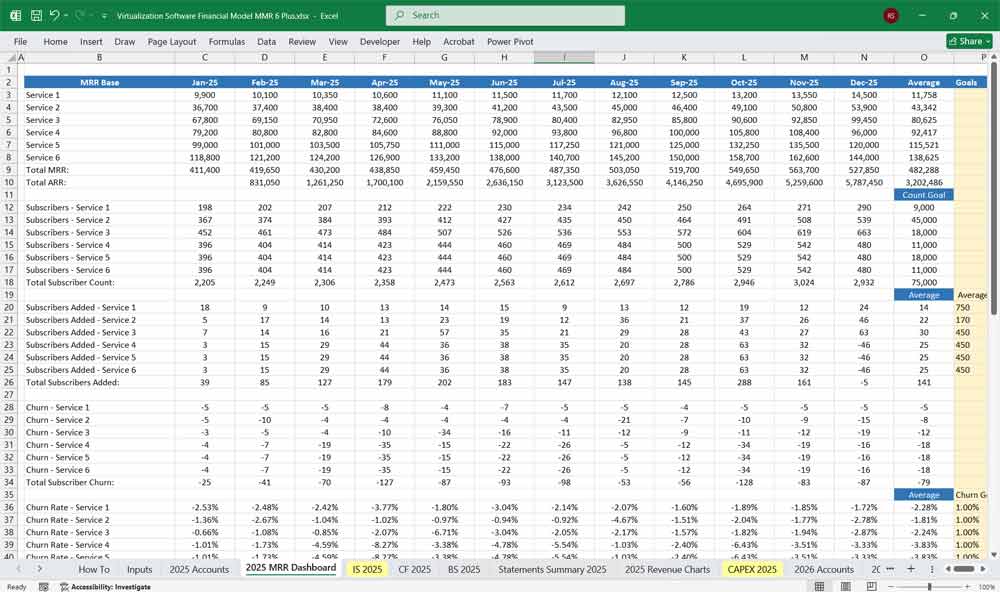The image size is (1000, 592).
Task: Open the CAPEX 2025 sheet tab
Action: tap(752, 569)
